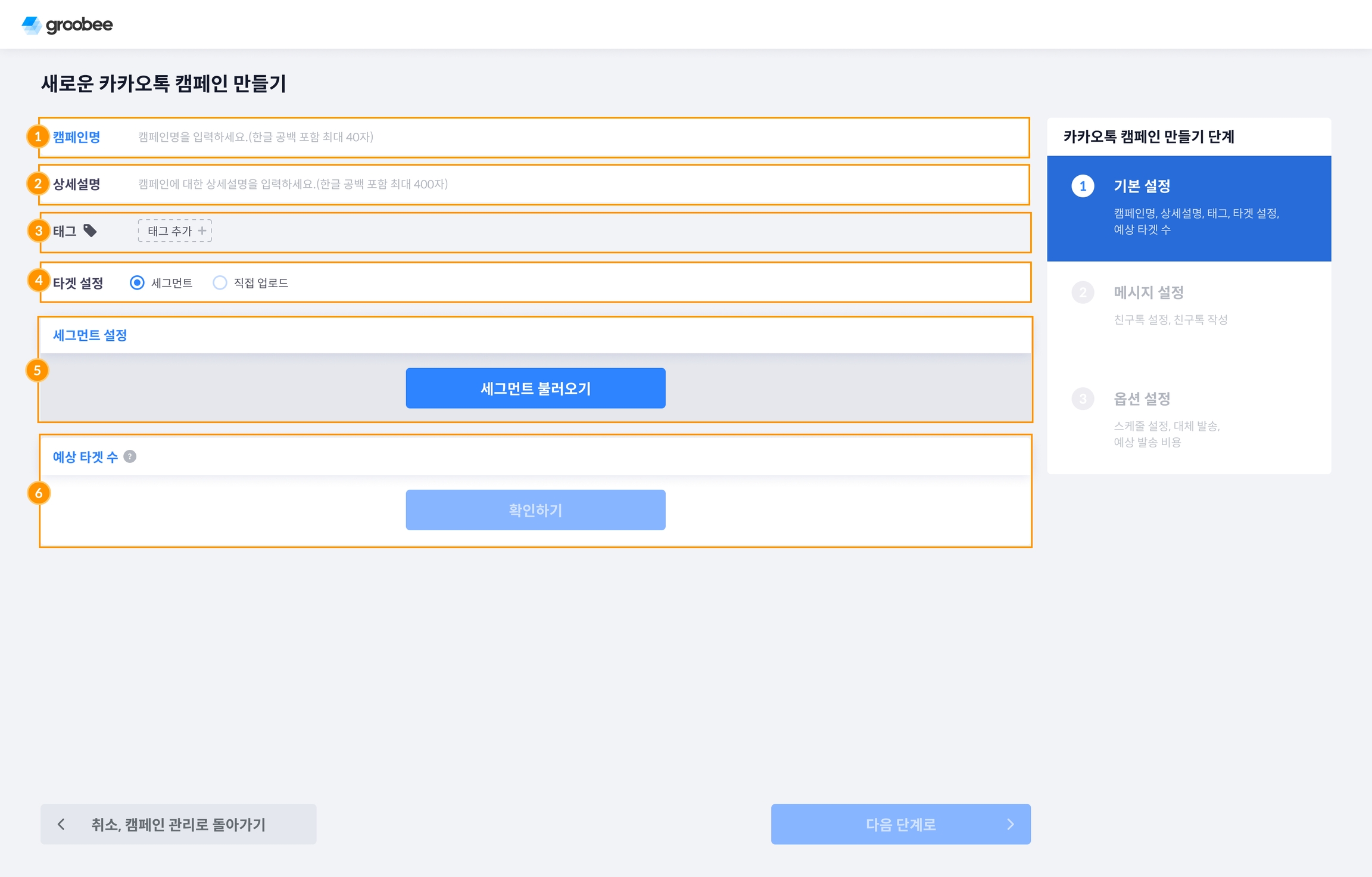The width and height of the screenshot is (1372, 877).
Task: Click the 직접 업로드 label text
Action: point(261,283)
